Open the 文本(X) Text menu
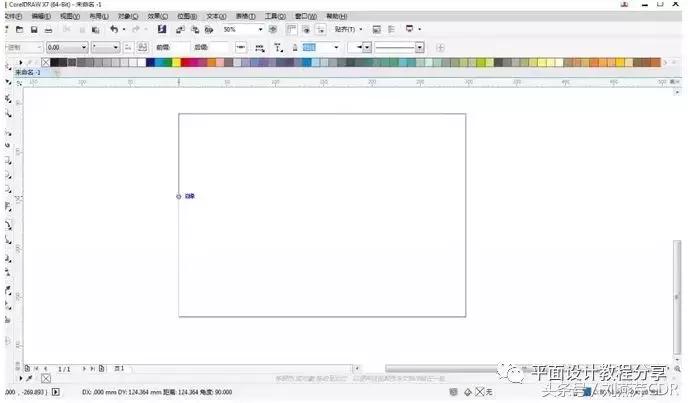688x403 pixels. click(216, 16)
